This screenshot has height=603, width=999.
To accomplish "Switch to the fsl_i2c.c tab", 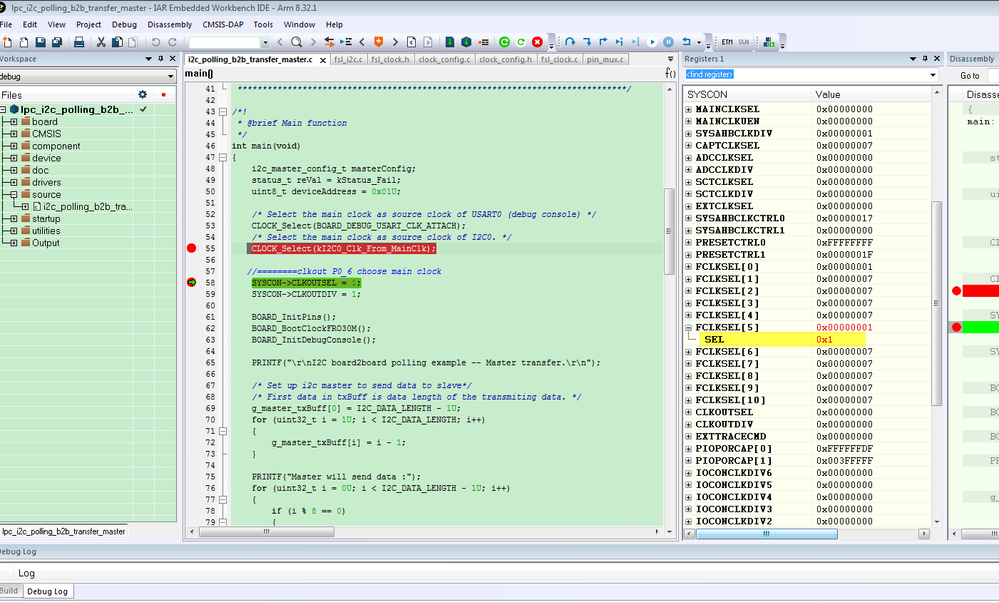I will click(x=348, y=59).
